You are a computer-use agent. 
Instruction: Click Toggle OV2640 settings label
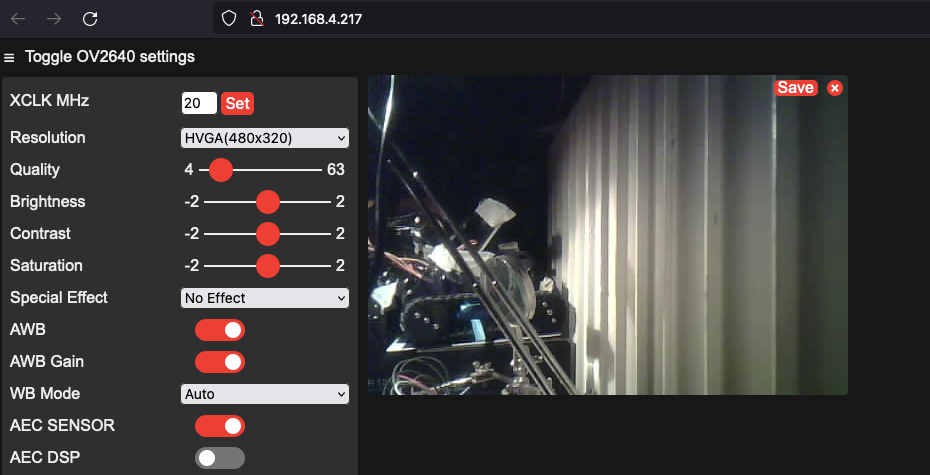(110, 57)
